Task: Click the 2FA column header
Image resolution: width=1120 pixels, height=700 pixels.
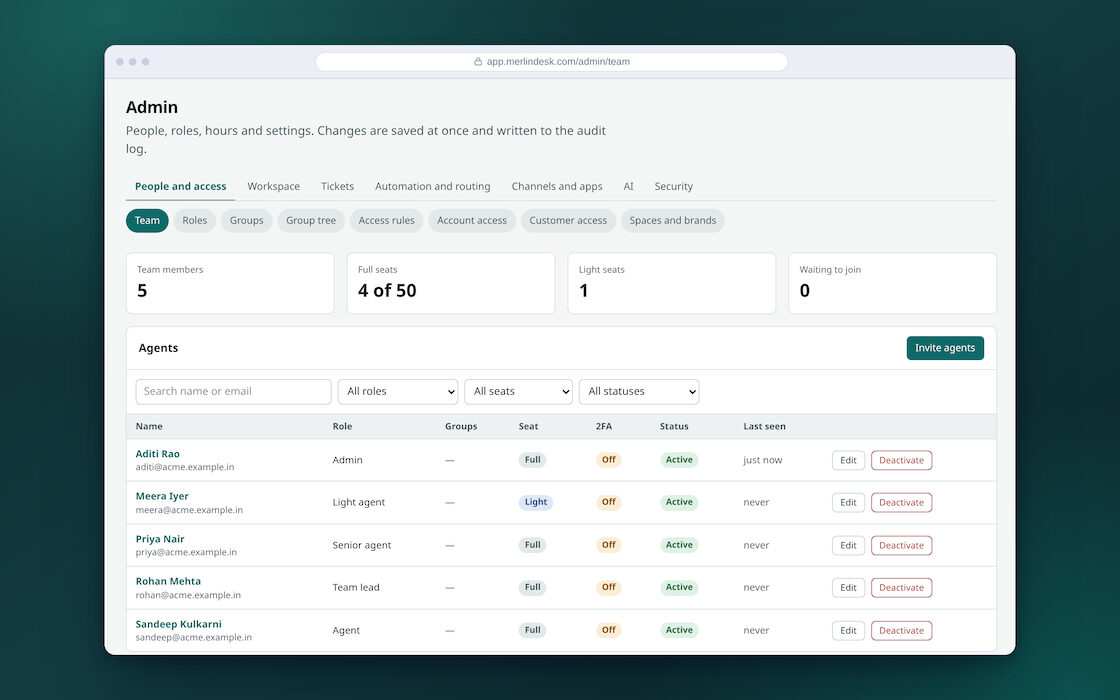Action: tap(604, 426)
